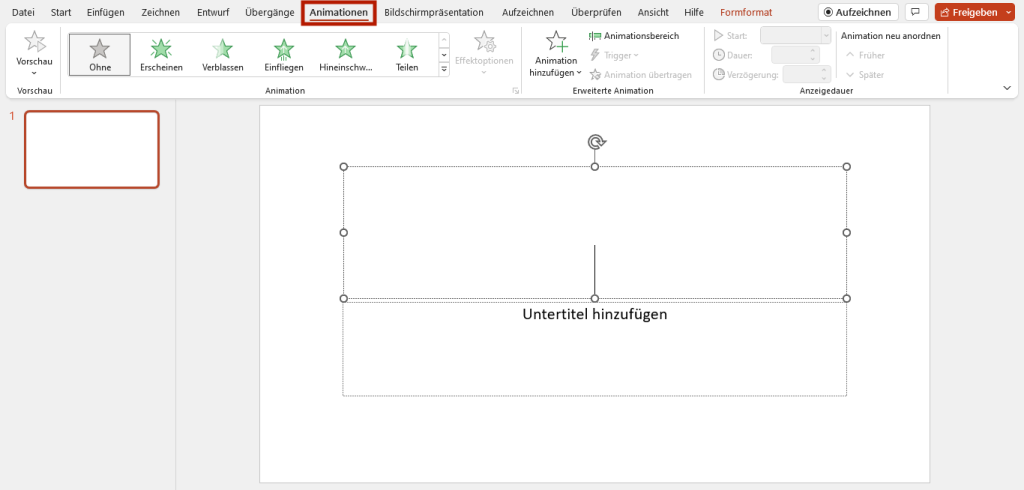
Task: Click the Aufzeichnen button at top right
Action: click(857, 12)
